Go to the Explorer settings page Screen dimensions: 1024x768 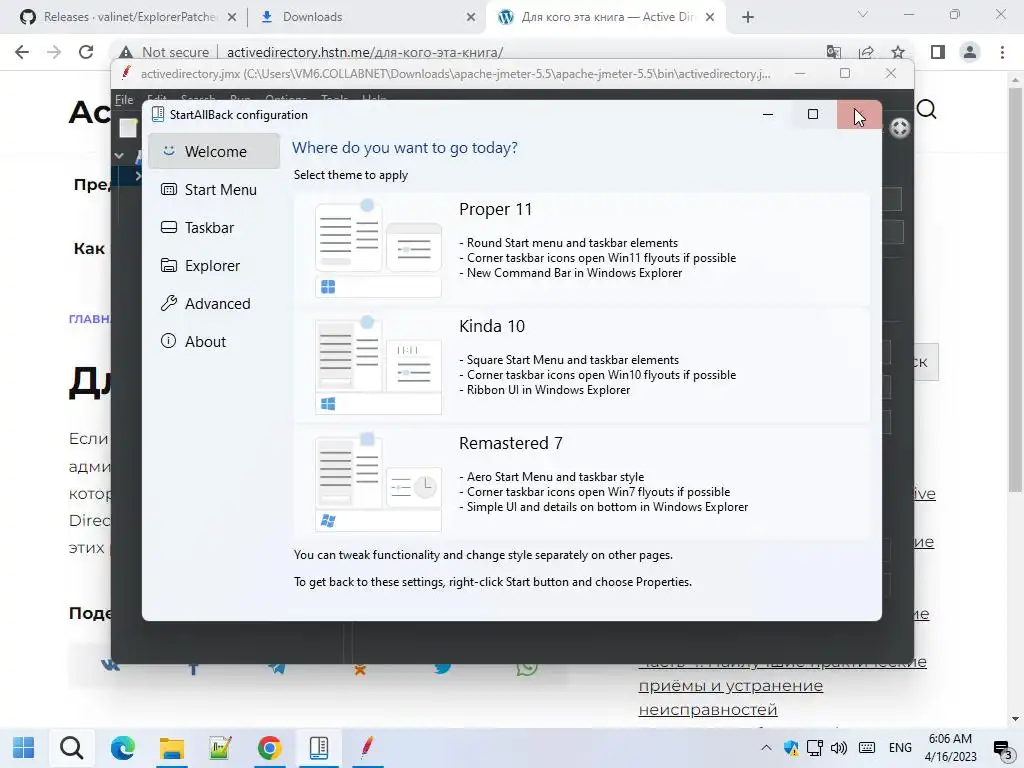pos(214,265)
